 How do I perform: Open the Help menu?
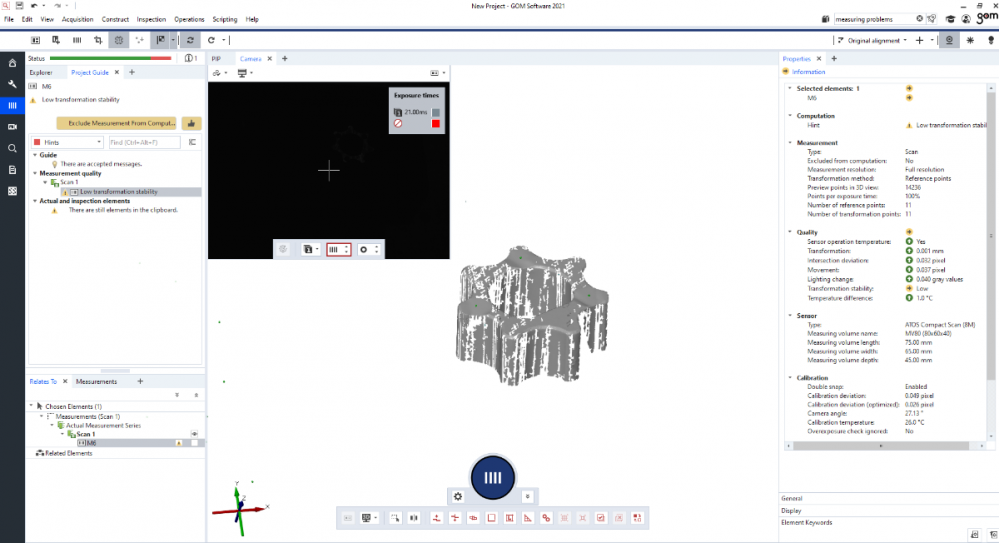coord(252,19)
